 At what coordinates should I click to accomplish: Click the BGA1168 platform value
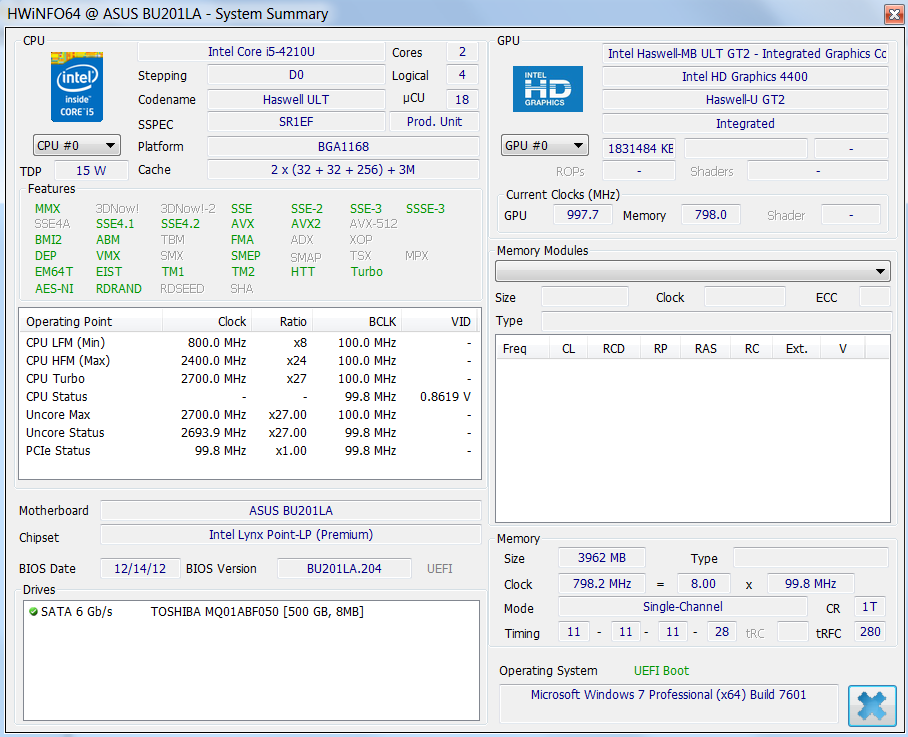point(343,146)
